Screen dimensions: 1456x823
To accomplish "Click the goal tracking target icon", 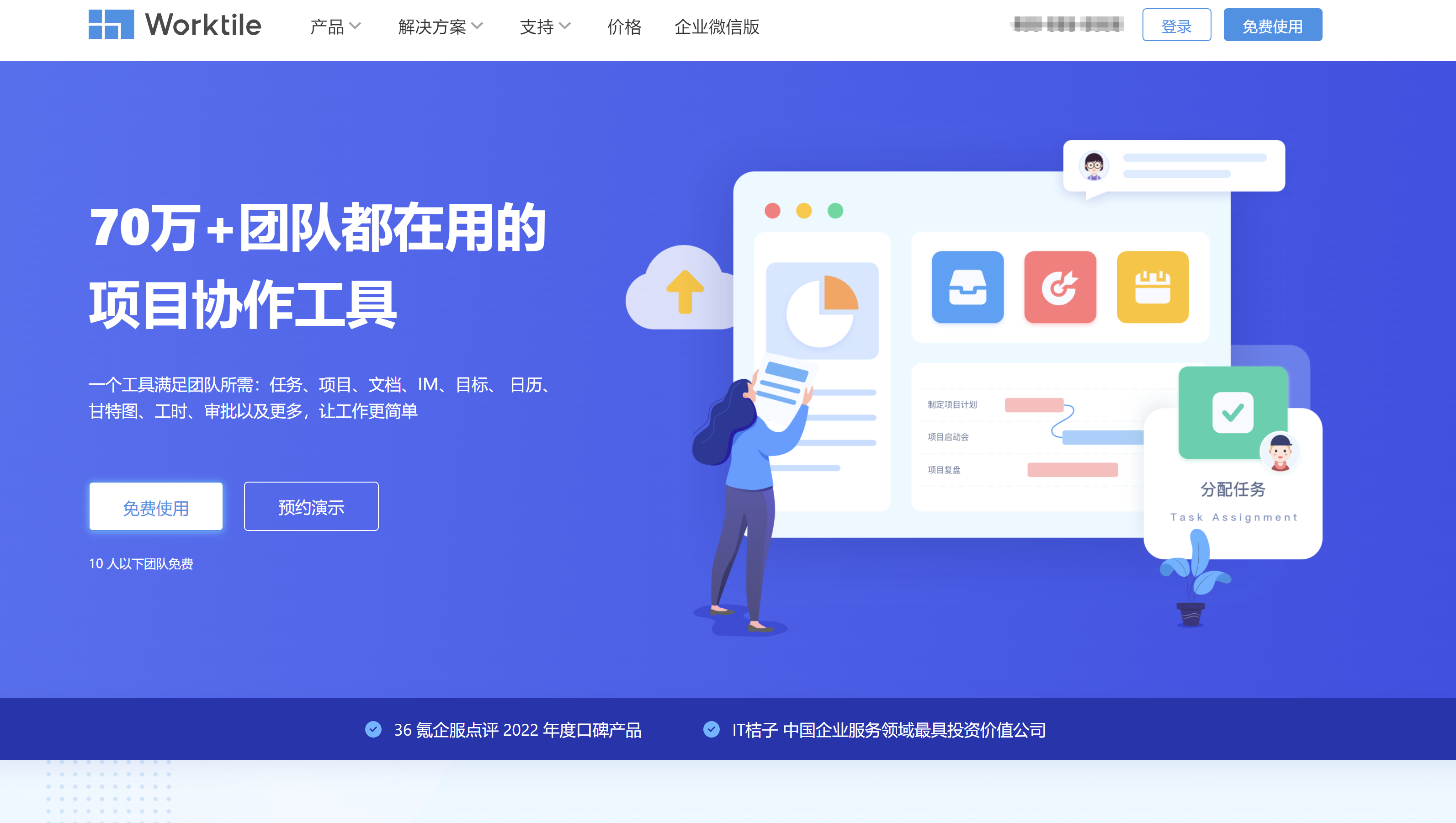I will 1060,288.
